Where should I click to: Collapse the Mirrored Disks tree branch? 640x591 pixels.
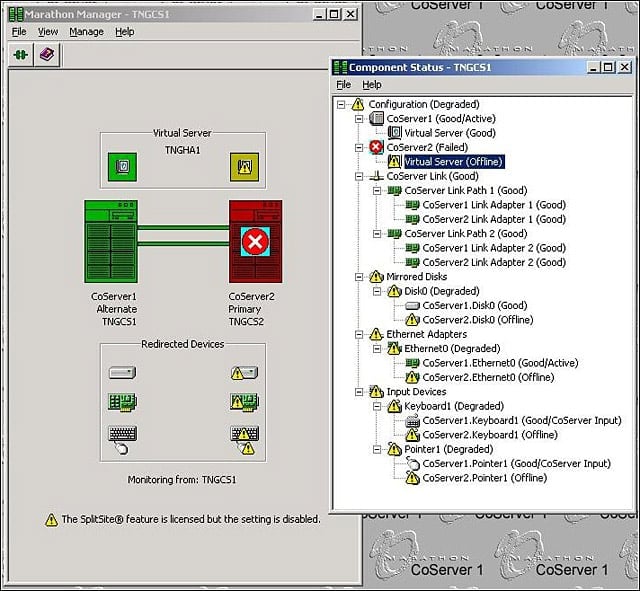click(359, 277)
